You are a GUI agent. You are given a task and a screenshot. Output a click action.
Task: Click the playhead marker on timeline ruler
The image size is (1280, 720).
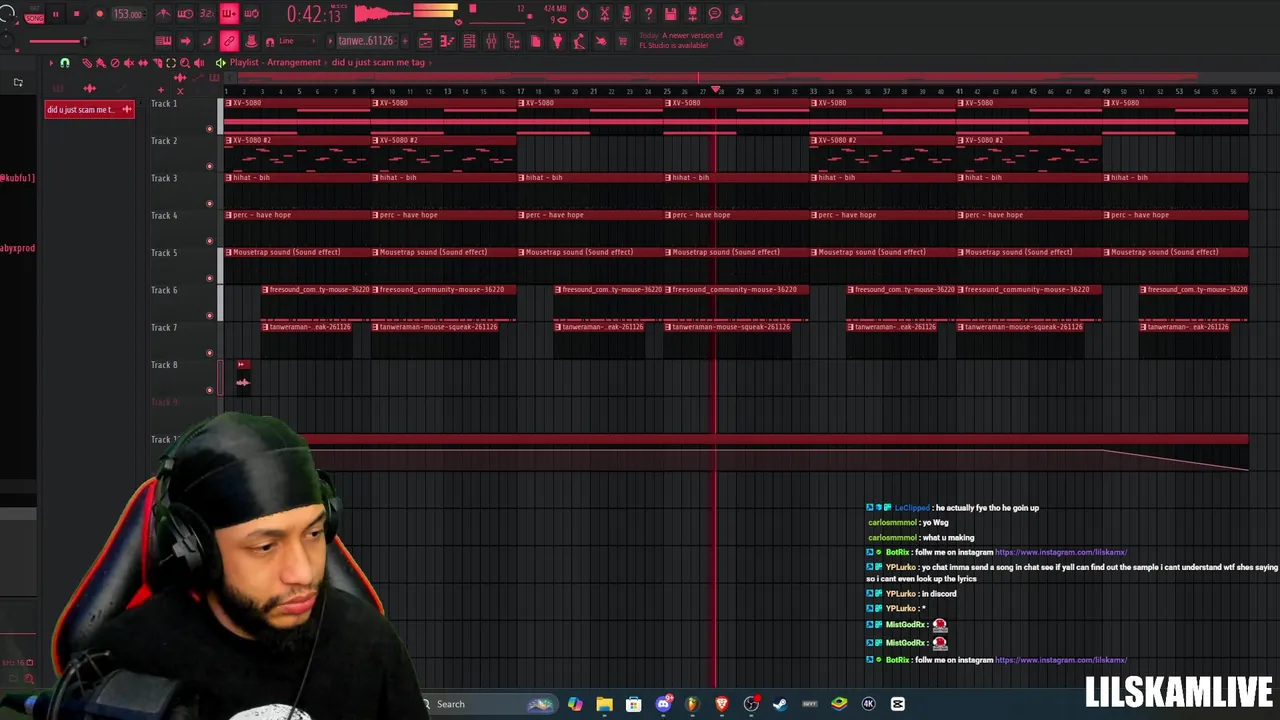click(x=716, y=90)
